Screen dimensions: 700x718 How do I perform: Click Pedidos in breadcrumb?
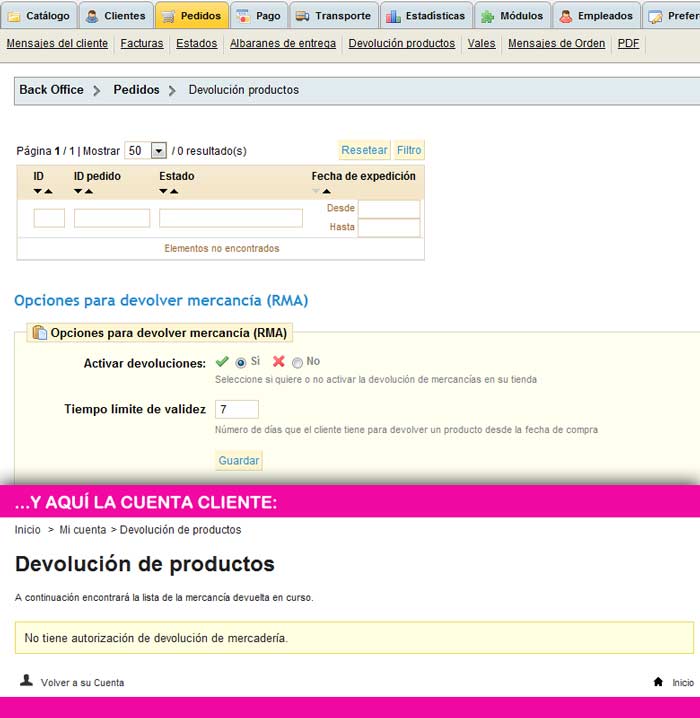[136, 90]
